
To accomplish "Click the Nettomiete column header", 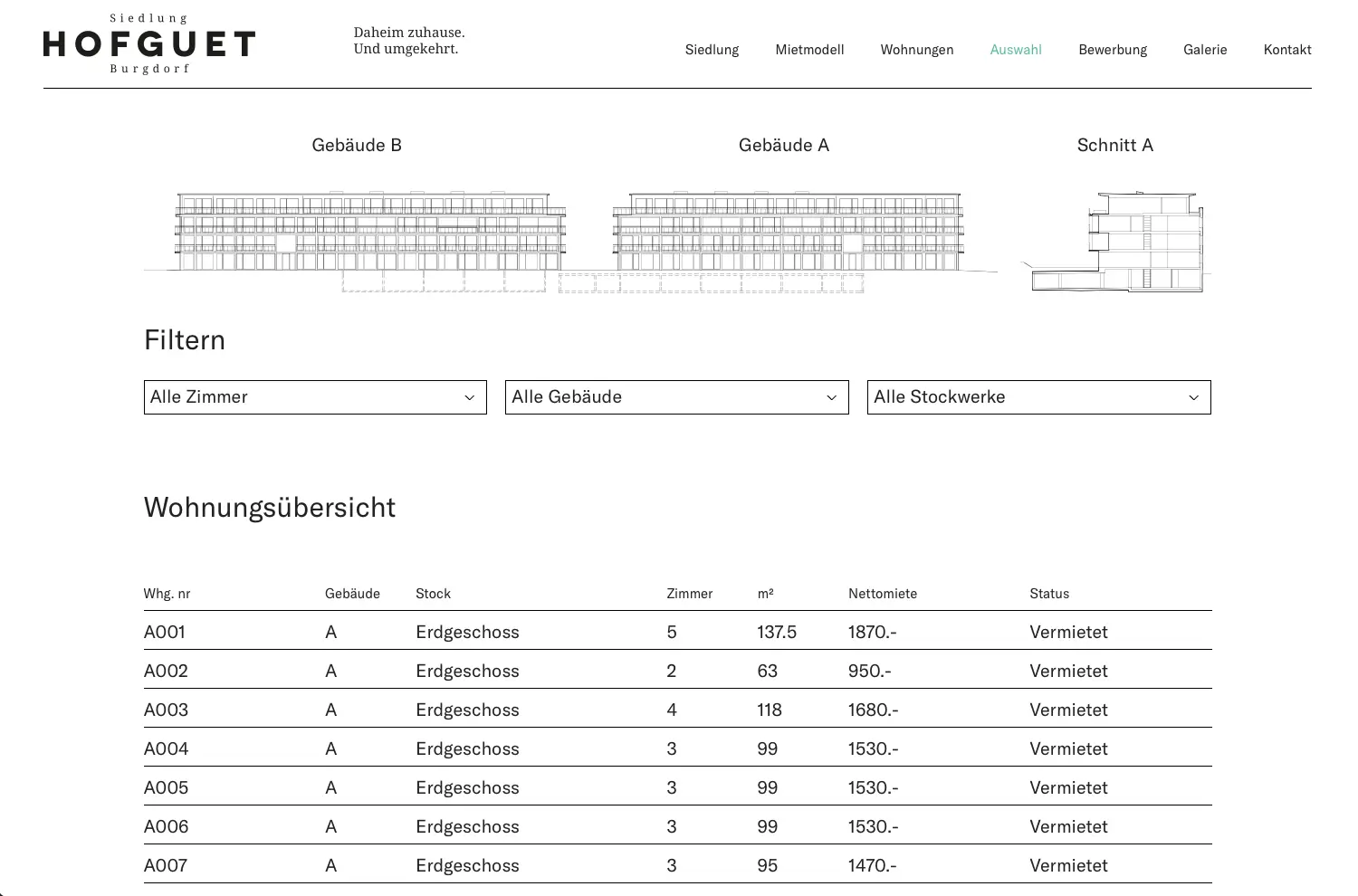I will coord(882,594).
